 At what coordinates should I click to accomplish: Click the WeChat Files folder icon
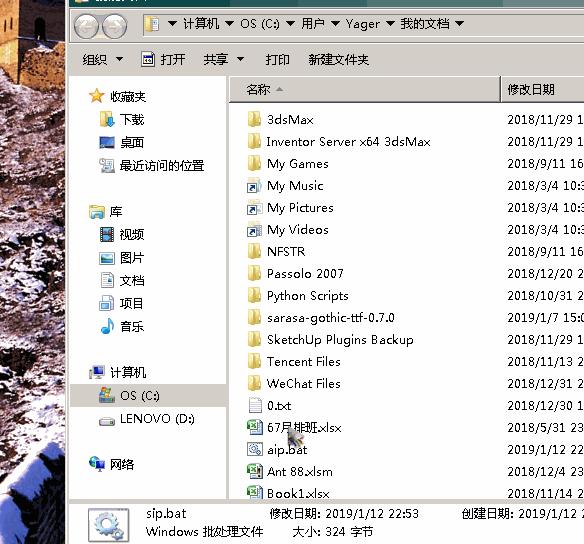254,383
